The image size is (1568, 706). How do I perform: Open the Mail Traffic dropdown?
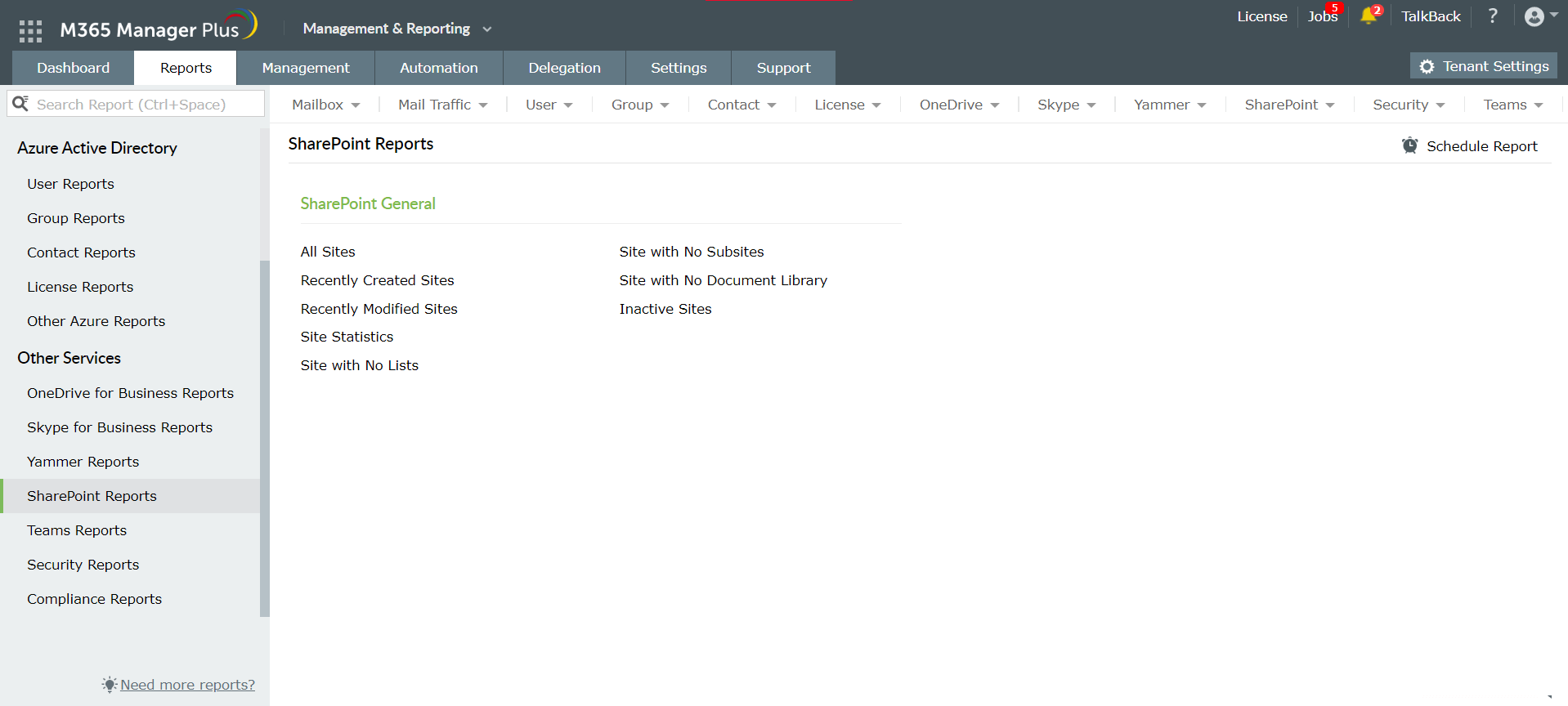pyautogui.click(x=443, y=105)
